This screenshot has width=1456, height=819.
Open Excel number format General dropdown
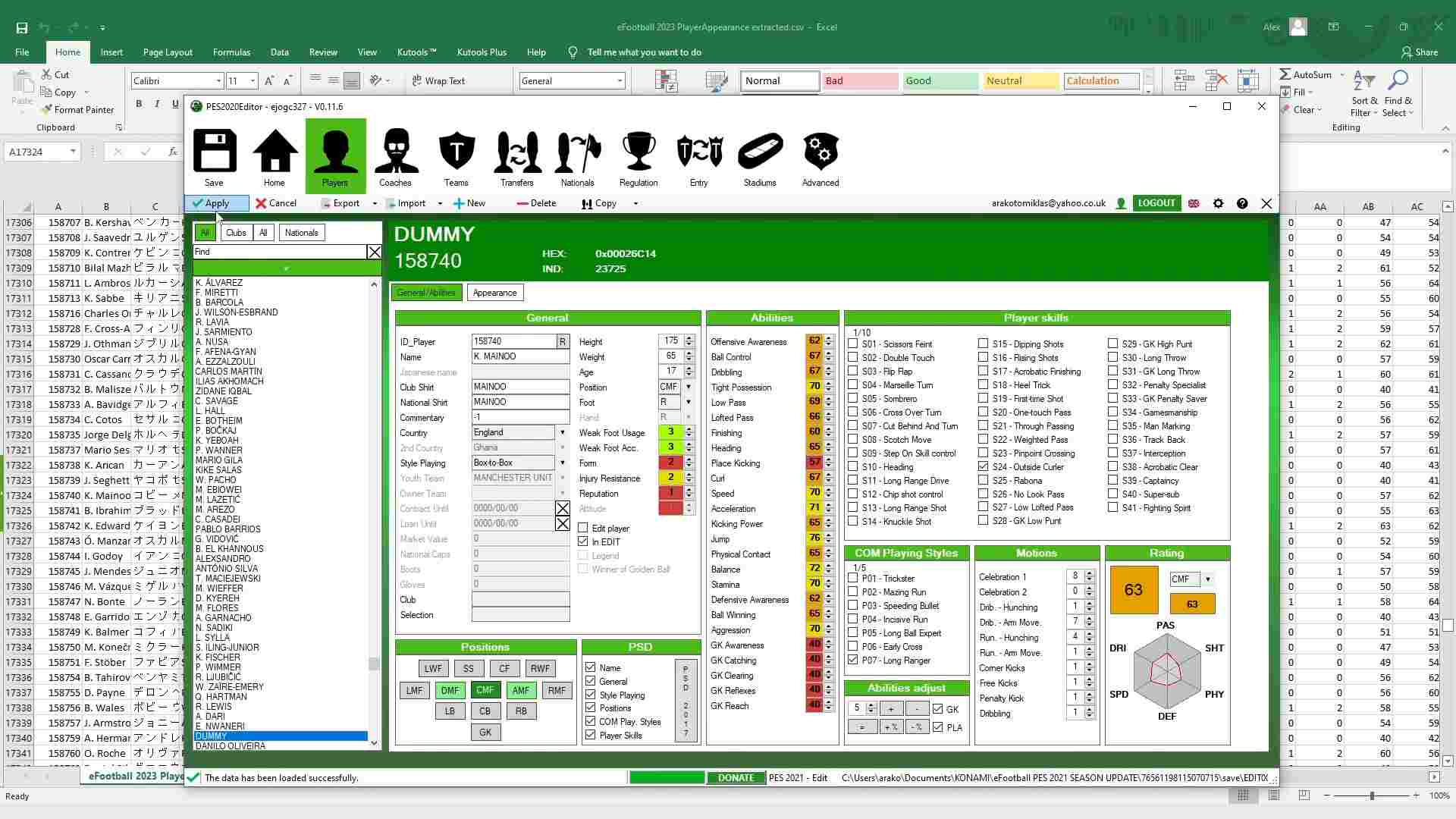click(x=620, y=81)
